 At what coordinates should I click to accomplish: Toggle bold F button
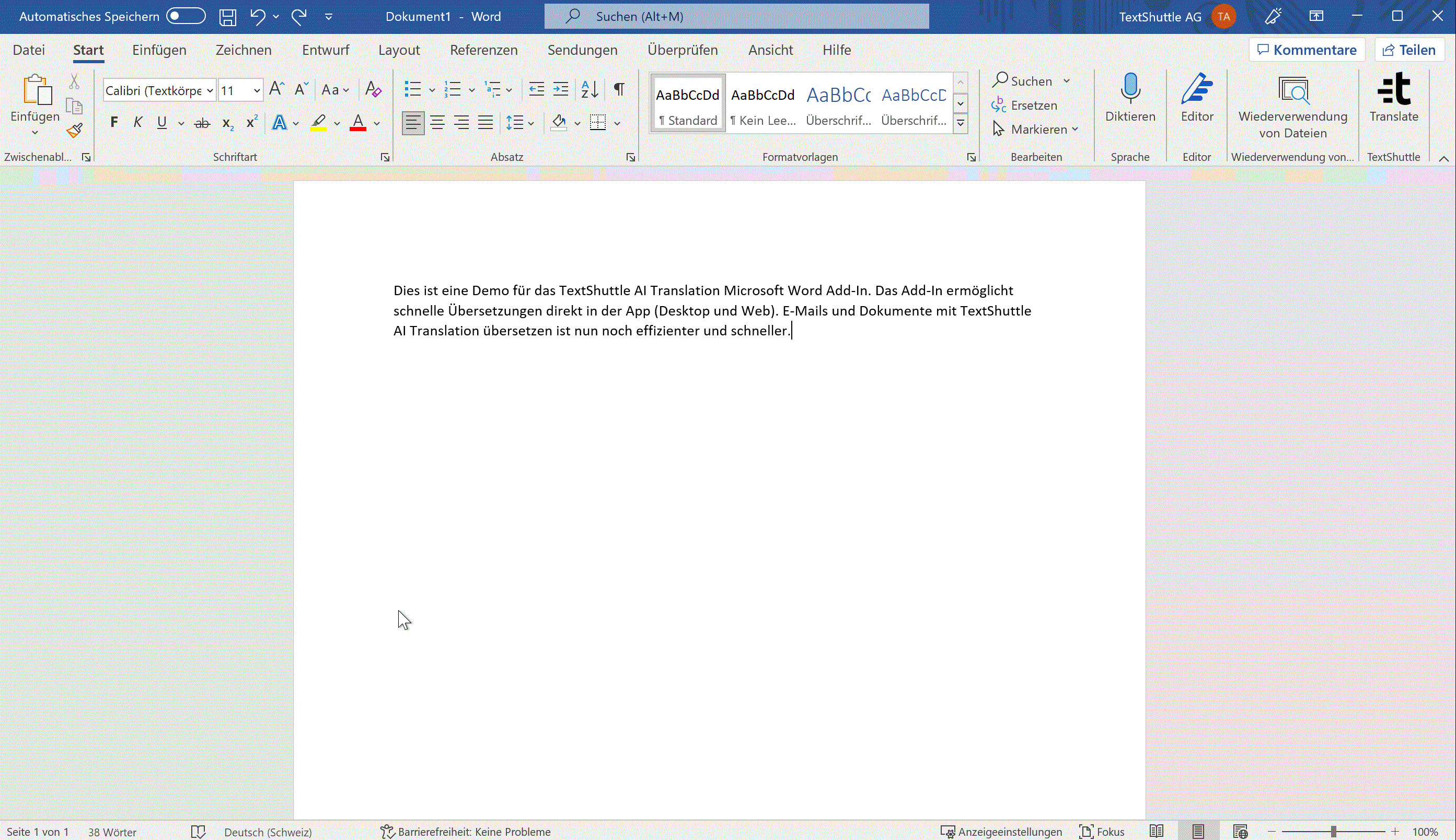click(x=114, y=122)
